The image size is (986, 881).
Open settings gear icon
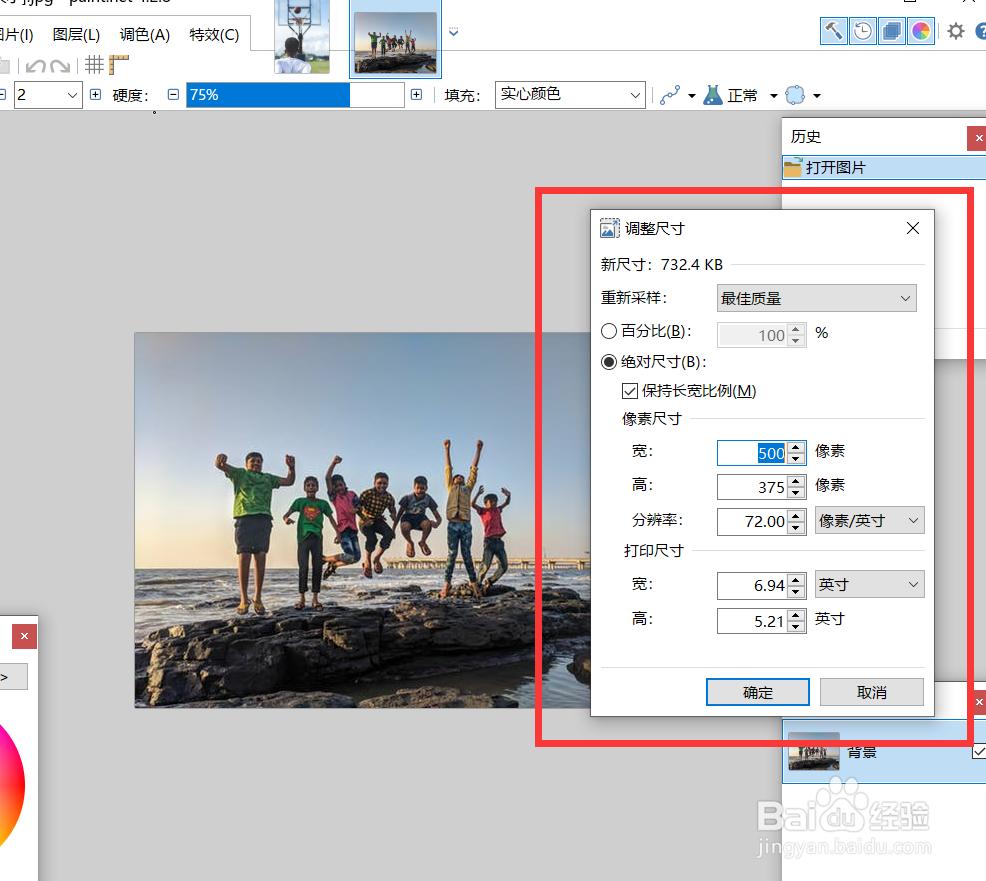956,31
